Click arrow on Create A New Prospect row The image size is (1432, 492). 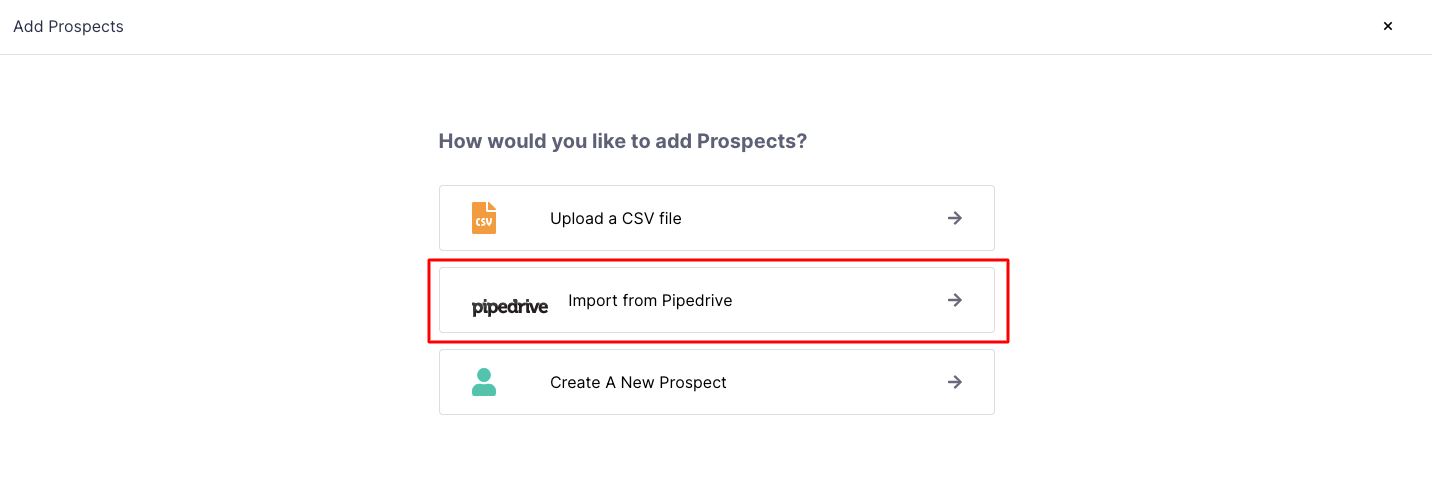pyautogui.click(x=955, y=382)
